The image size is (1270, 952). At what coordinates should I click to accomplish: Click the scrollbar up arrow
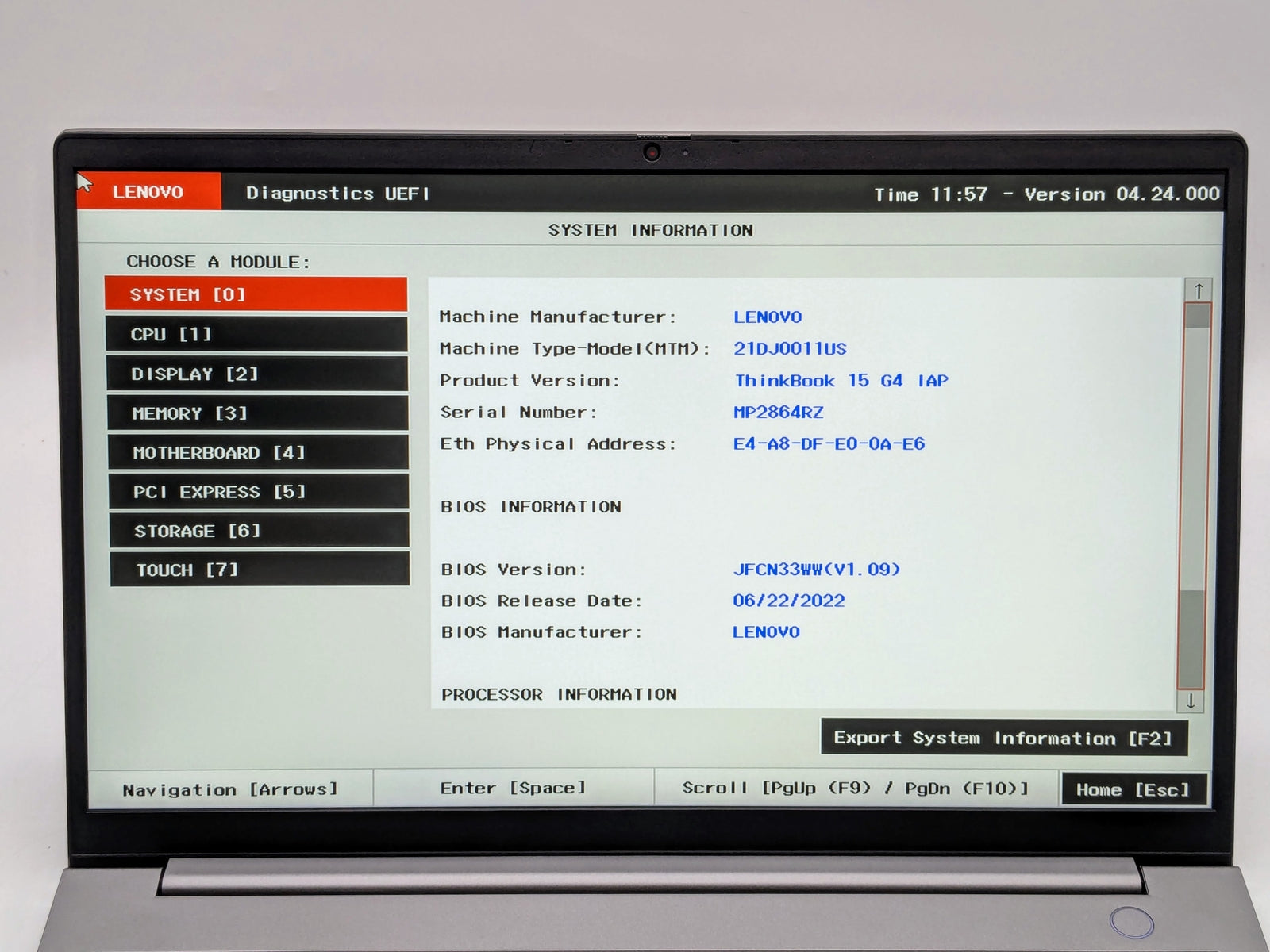[1199, 291]
